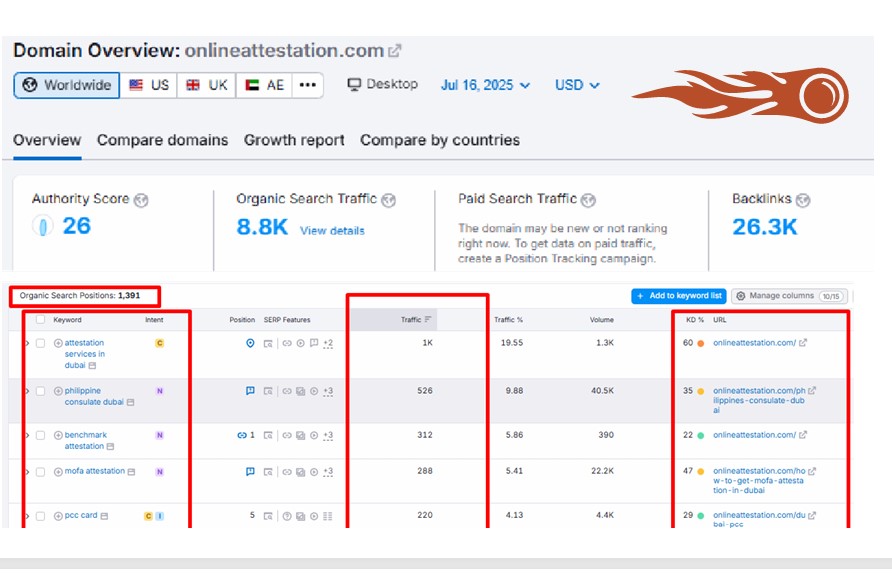Click the Traffic column sort icon
This screenshot has height=578, width=892.
[x=429, y=320]
